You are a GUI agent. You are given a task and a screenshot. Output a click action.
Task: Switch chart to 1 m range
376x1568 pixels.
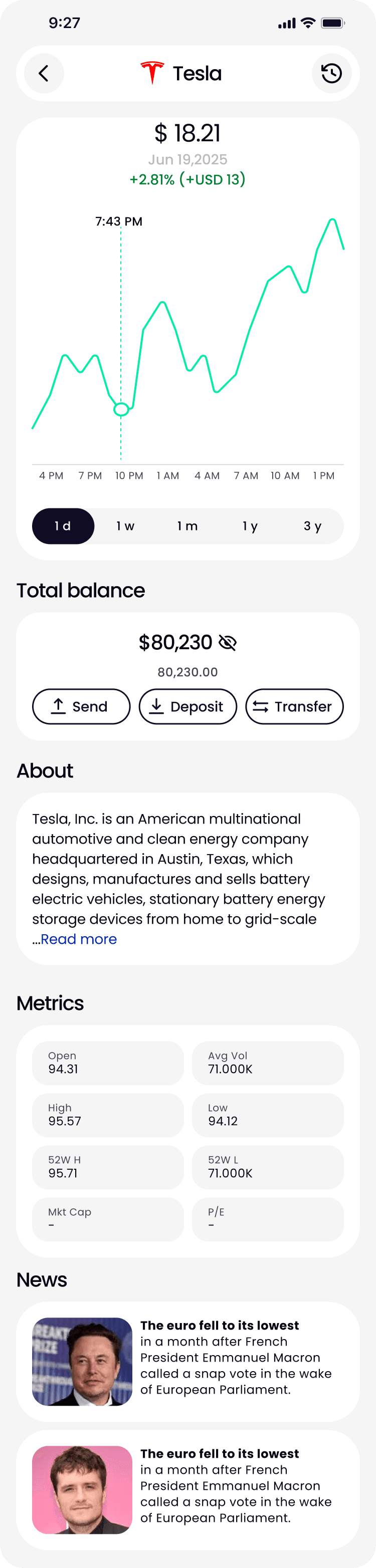(x=187, y=526)
